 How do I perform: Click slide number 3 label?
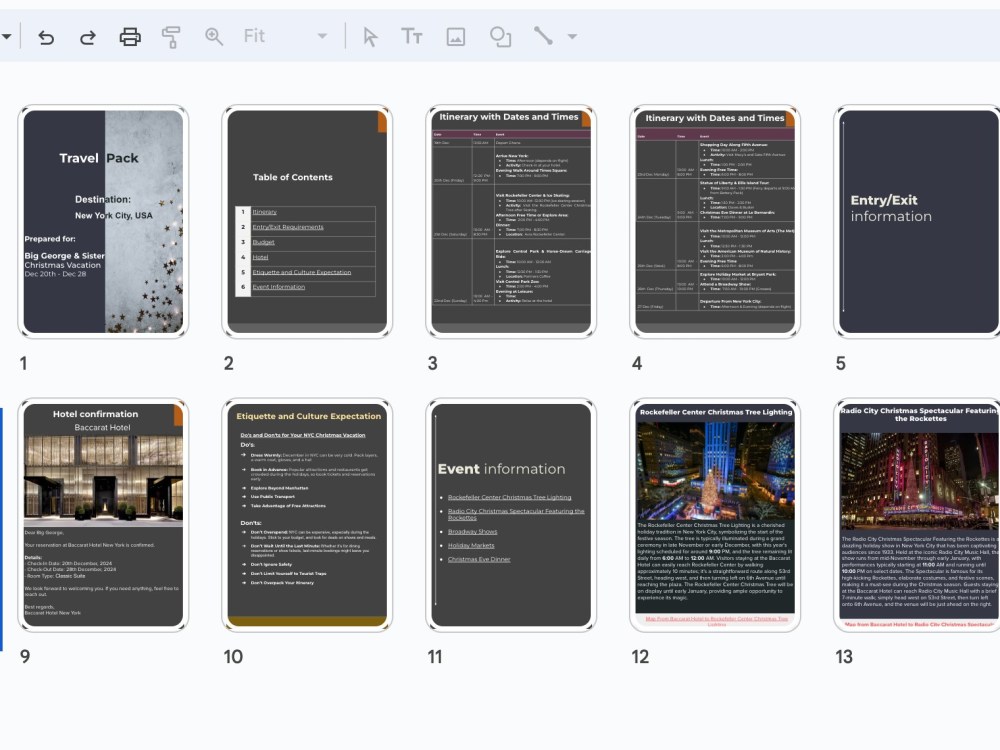pyautogui.click(x=432, y=364)
